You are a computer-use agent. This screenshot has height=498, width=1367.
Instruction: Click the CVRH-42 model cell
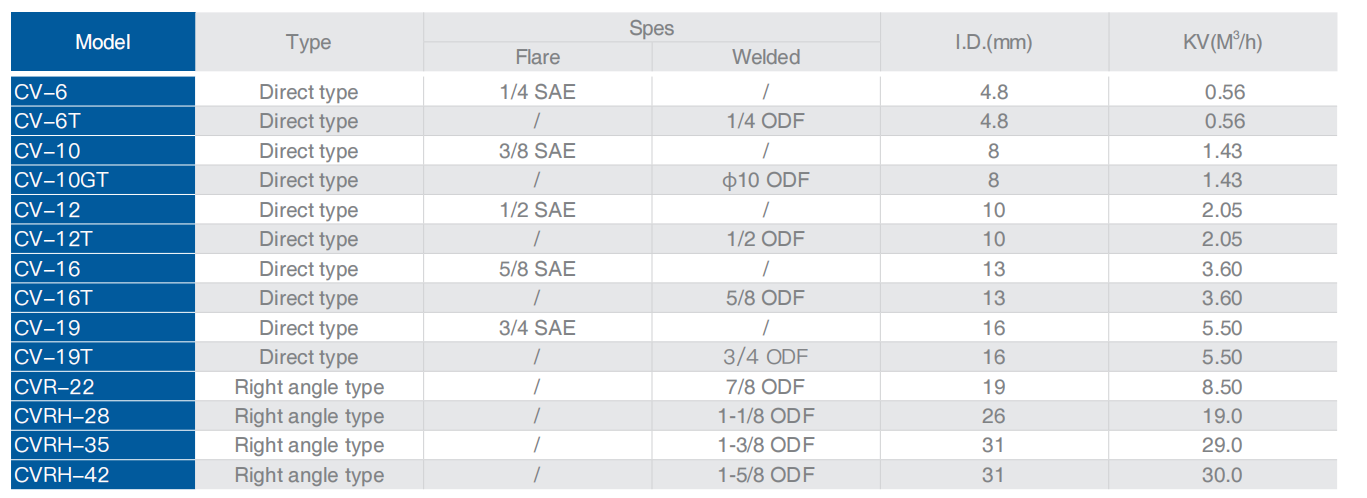(103, 475)
